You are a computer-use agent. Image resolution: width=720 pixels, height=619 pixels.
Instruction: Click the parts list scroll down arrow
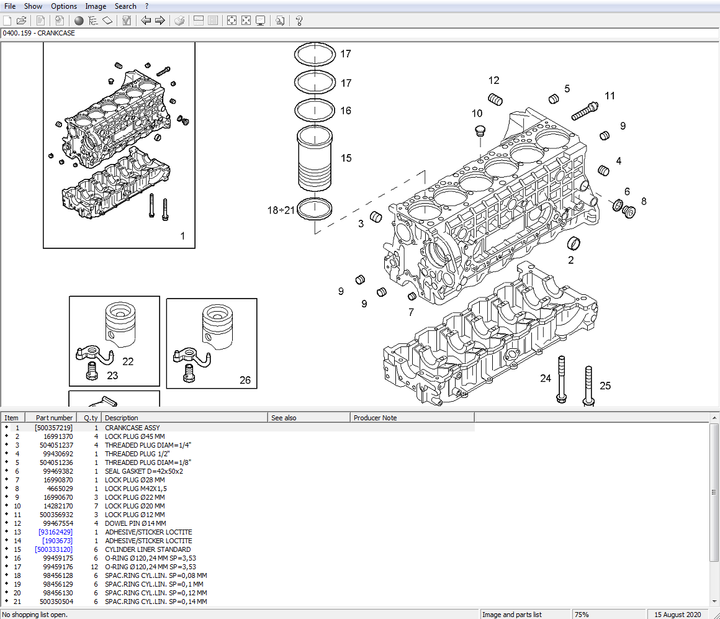pyautogui.click(x=714, y=601)
